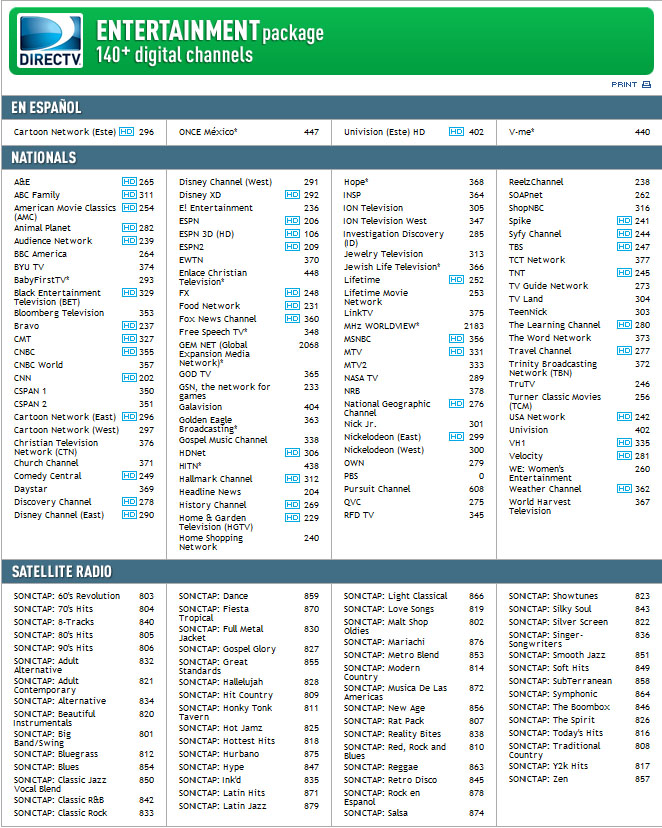Image resolution: width=662 pixels, height=828 pixels.
Task: Click SONICTAP: Latin Jazz radio entry
Action: 249,806
